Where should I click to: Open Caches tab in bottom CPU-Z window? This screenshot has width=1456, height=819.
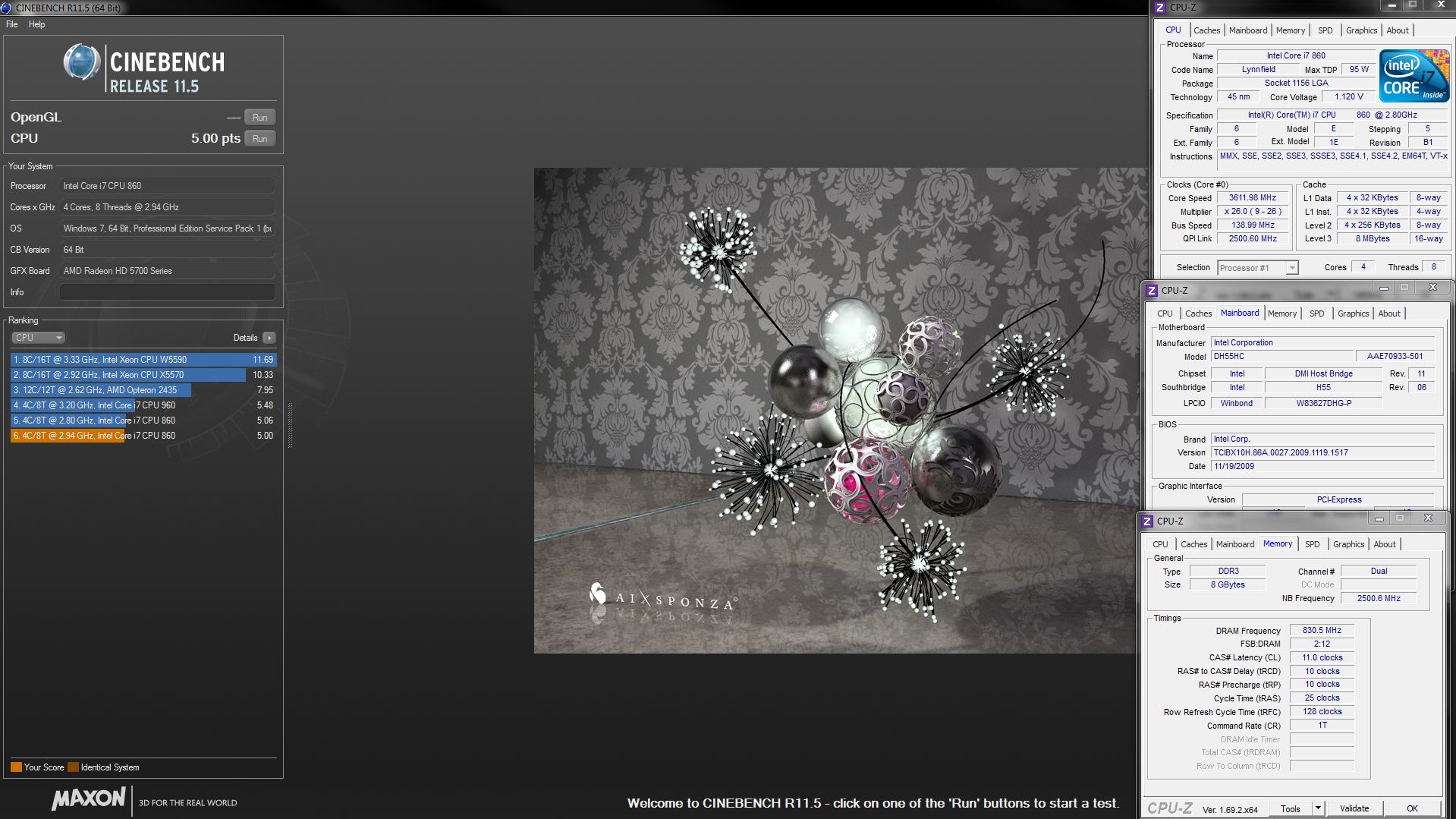click(x=1193, y=544)
